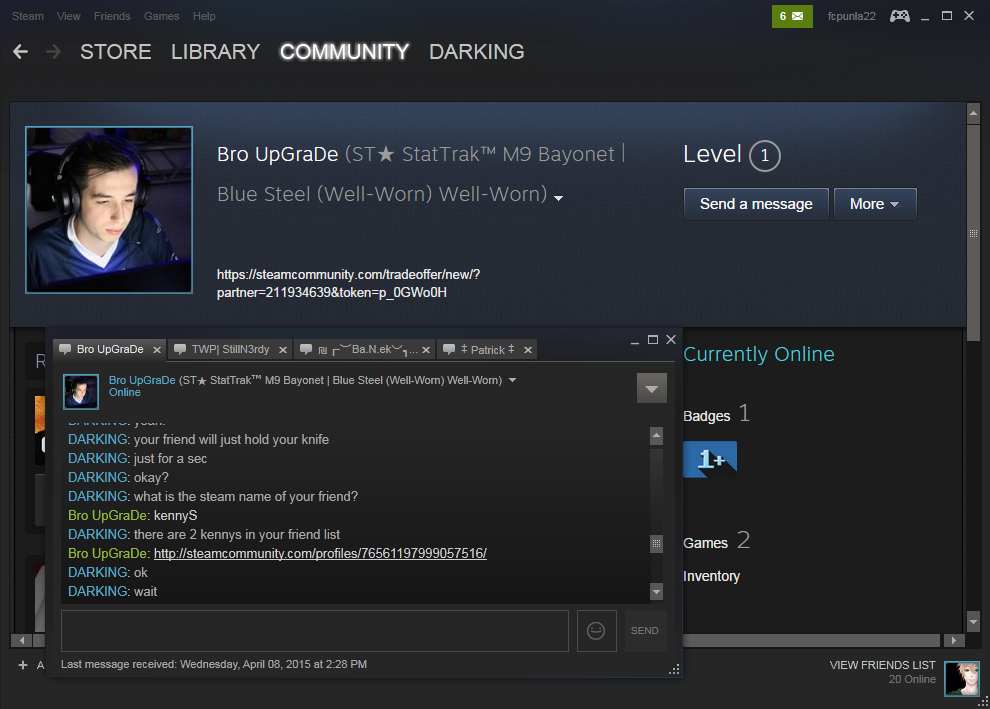
Task: Click Bro UpGraDe's large profile avatar
Action: 109,210
